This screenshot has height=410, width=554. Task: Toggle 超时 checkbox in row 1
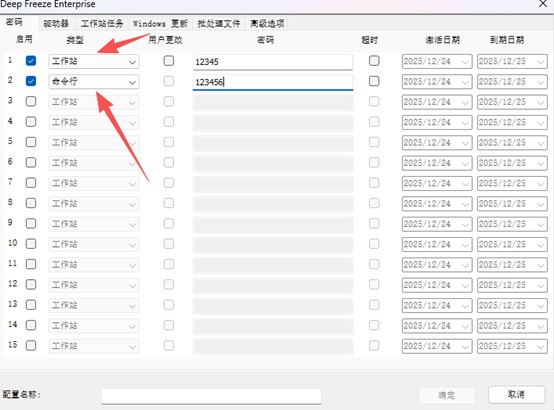pyautogui.click(x=374, y=61)
